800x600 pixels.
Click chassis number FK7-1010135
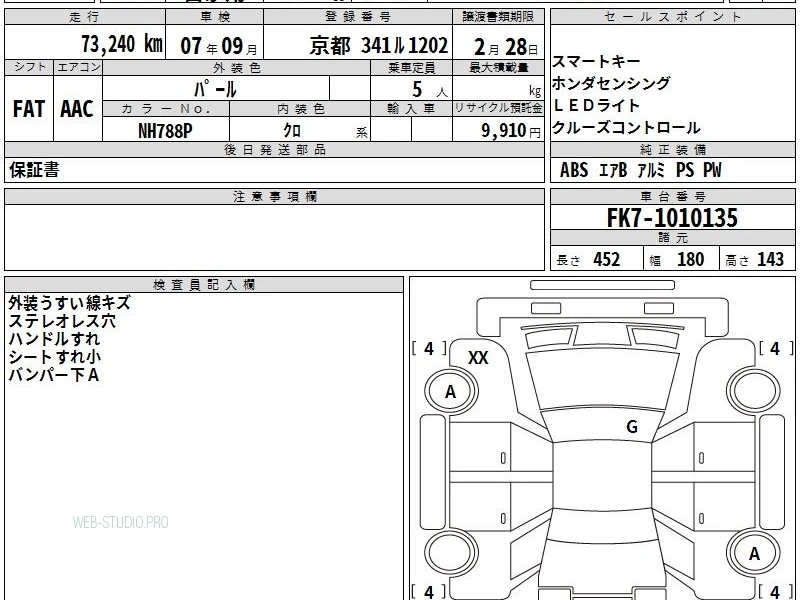pyautogui.click(x=672, y=218)
